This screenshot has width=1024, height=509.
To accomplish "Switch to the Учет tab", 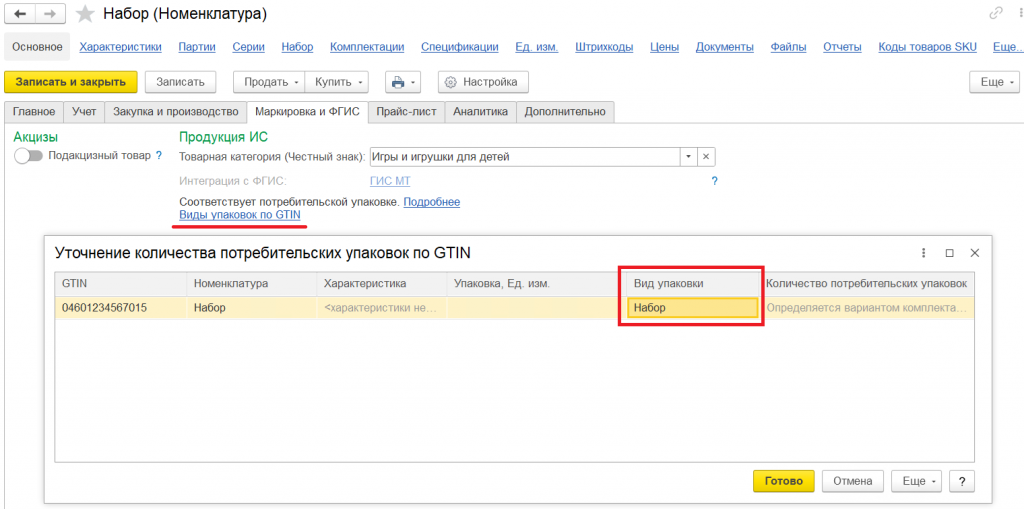I will (84, 112).
